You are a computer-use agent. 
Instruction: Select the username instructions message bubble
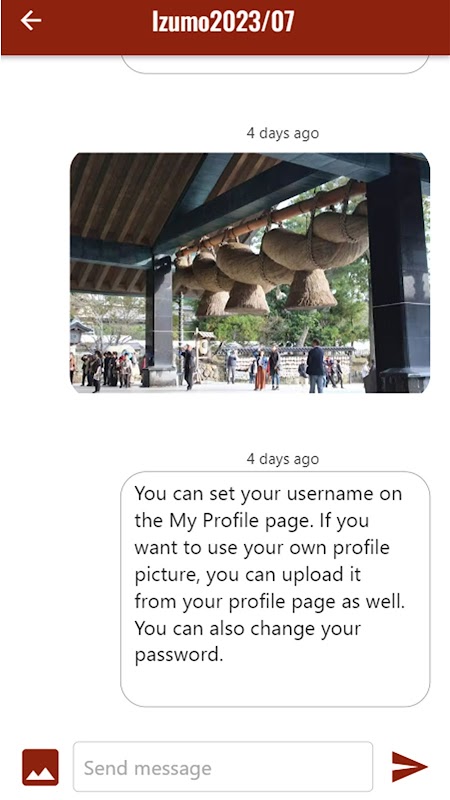point(275,589)
